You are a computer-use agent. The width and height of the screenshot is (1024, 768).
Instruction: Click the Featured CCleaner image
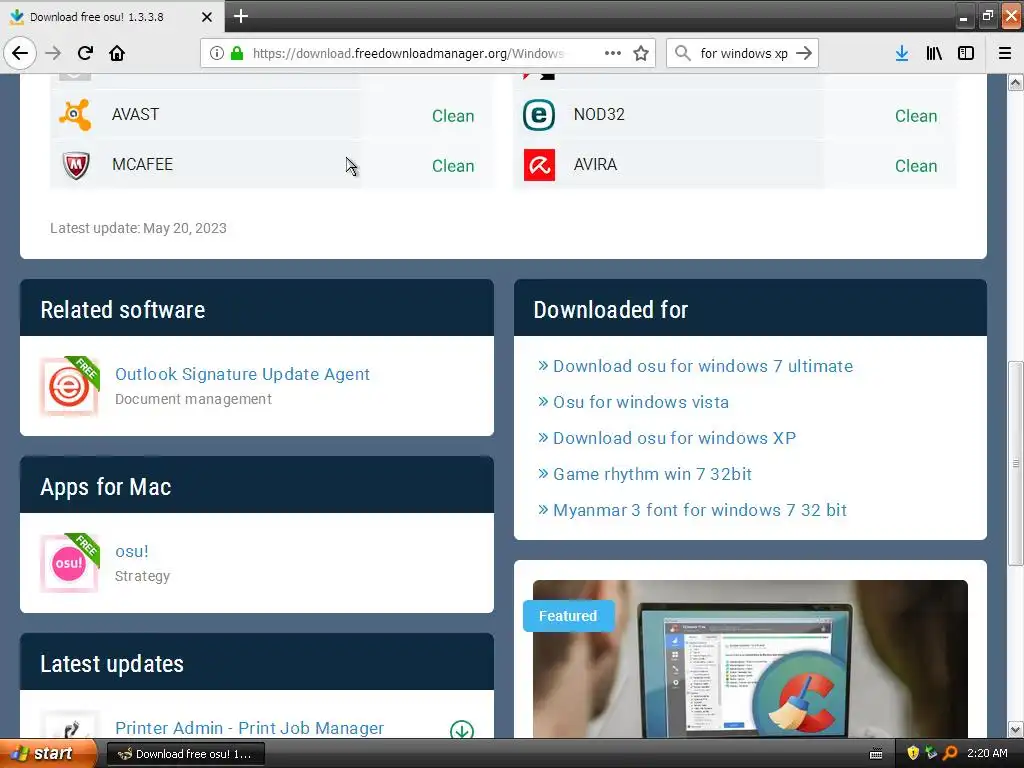pos(750,659)
